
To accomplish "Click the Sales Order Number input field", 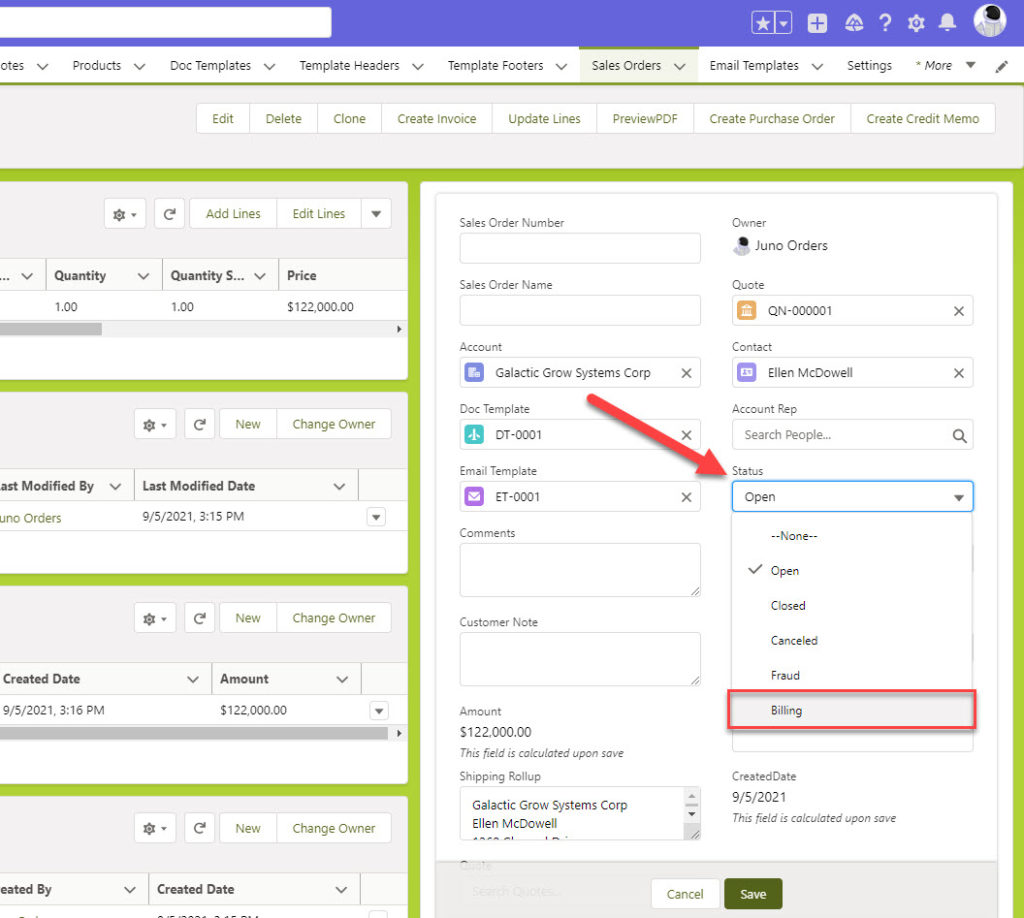I will 580,248.
